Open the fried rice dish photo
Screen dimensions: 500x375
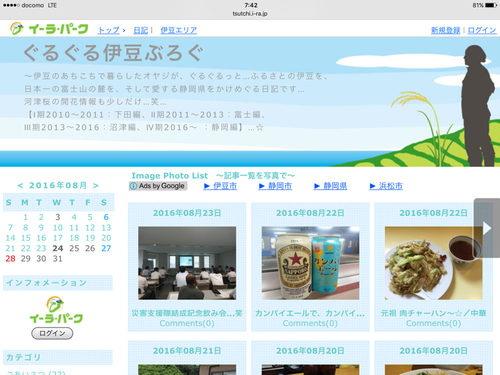pyautogui.click(x=433, y=263)
